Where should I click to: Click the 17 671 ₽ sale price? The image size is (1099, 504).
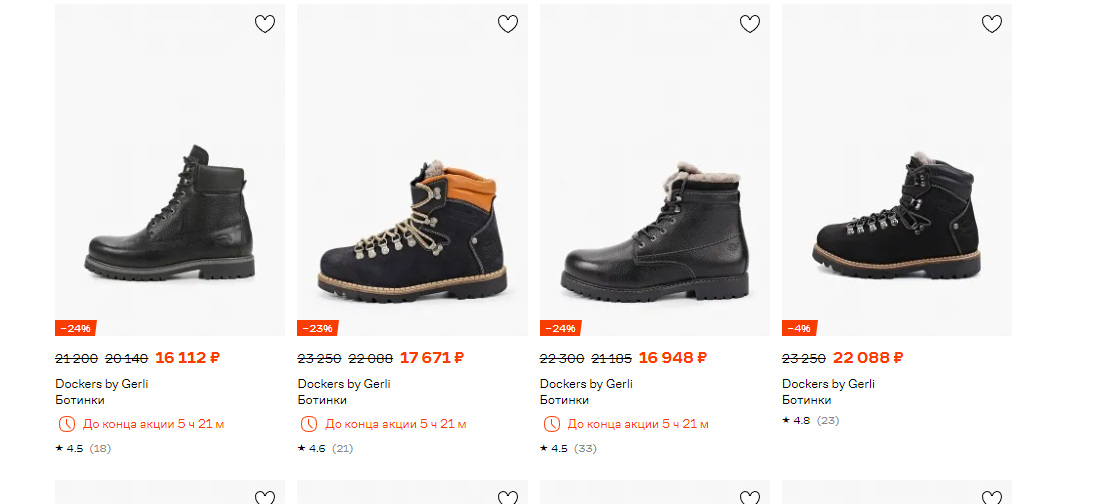(x=432, y=357)
